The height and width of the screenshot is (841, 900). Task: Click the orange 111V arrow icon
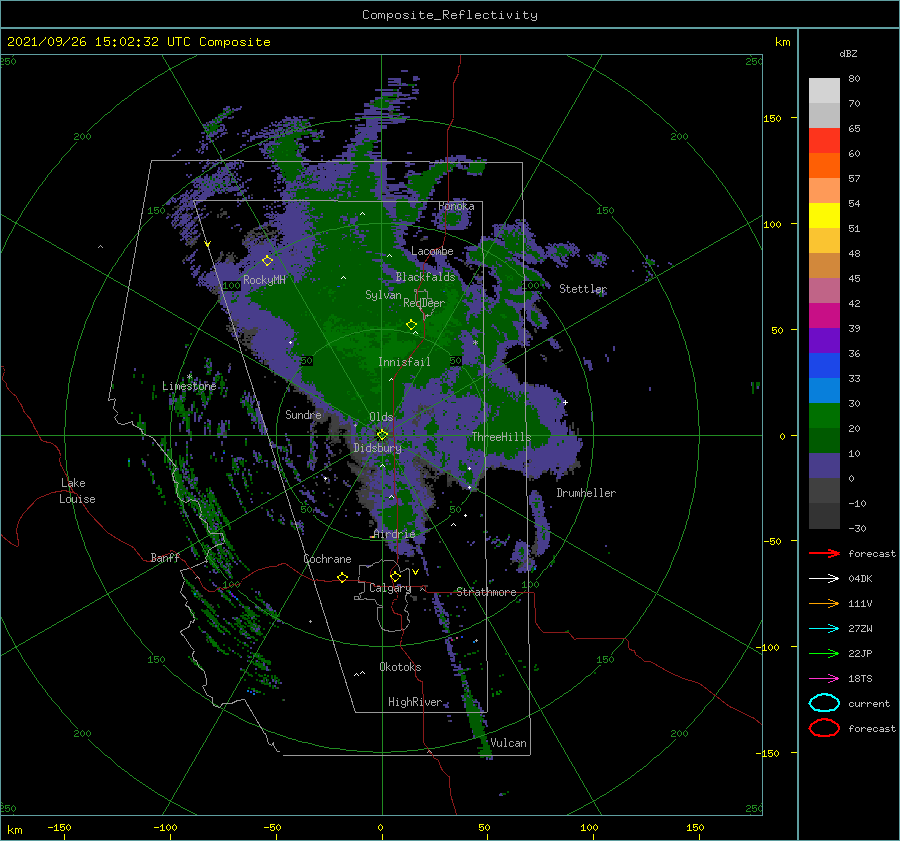(824, 603)
